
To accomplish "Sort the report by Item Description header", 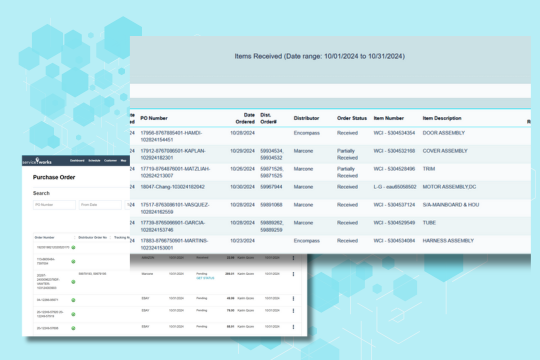I will point(442,118).
